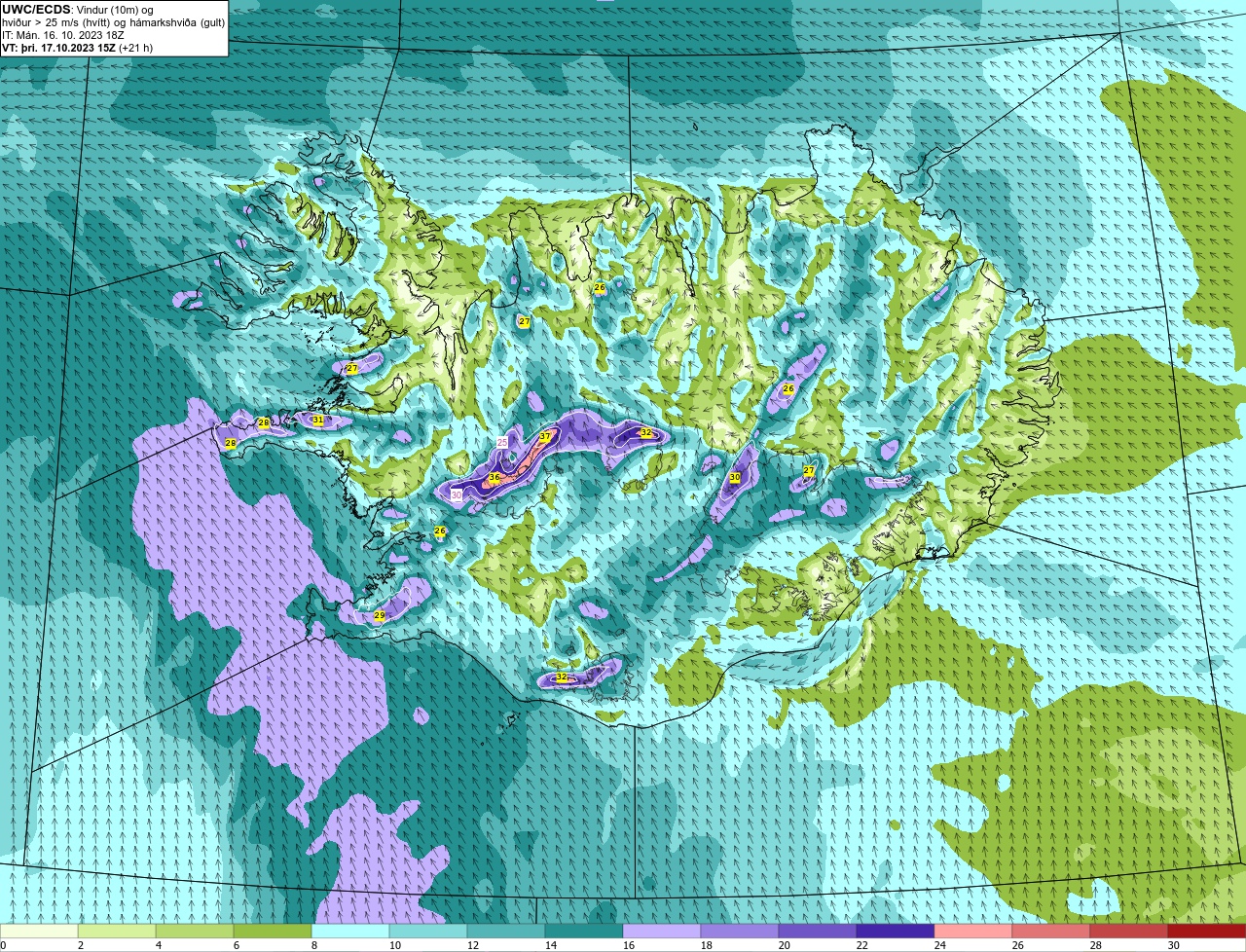Image resolution: width=1246 pixels, height=952 pixels.
Task: Click the 'Vindur (10m) og' header text
Action: pos(115,10)
